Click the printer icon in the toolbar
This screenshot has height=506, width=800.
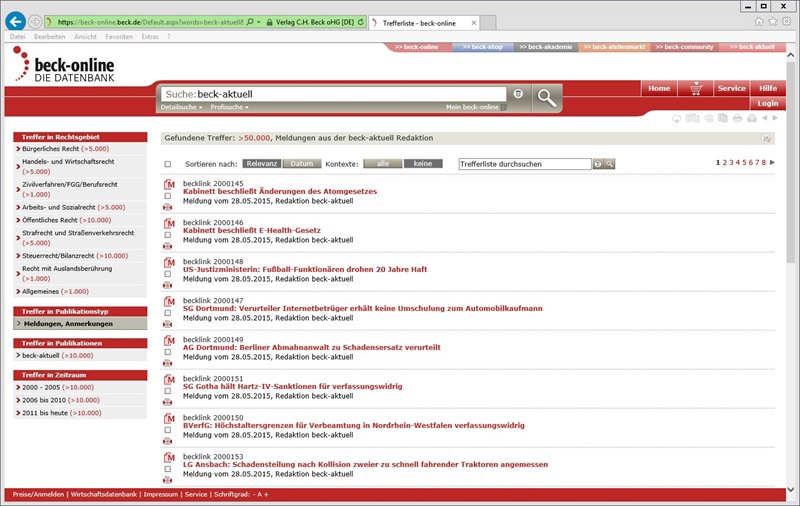tap(737, 118)
